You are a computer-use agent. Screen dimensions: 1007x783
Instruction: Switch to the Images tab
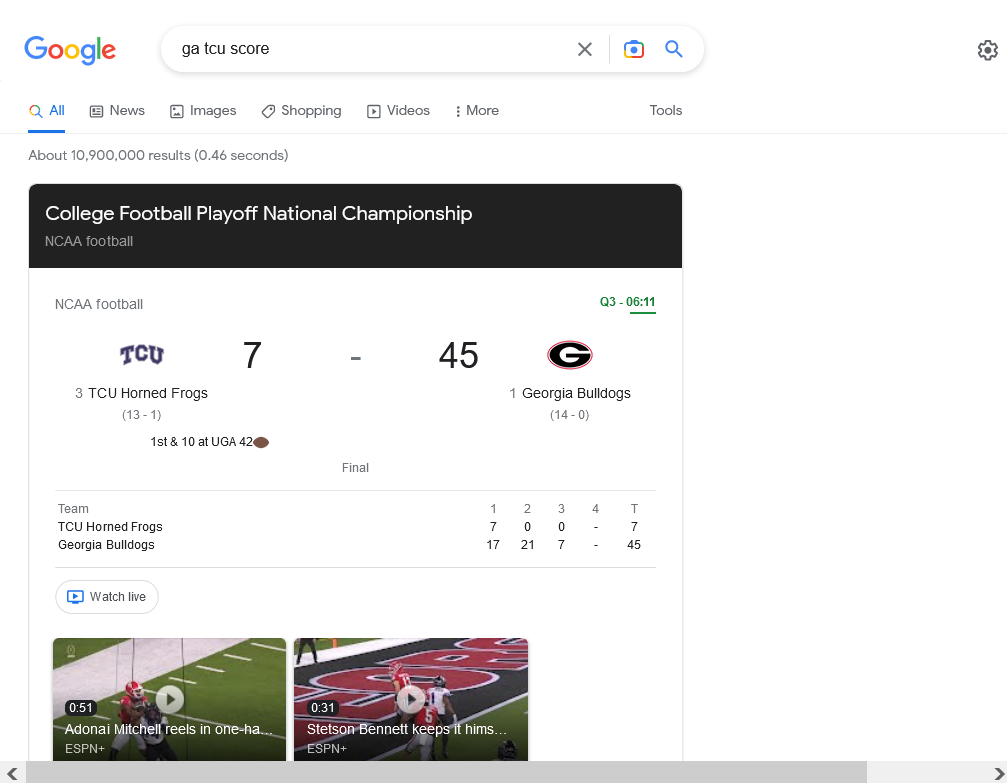click(203, 111)
